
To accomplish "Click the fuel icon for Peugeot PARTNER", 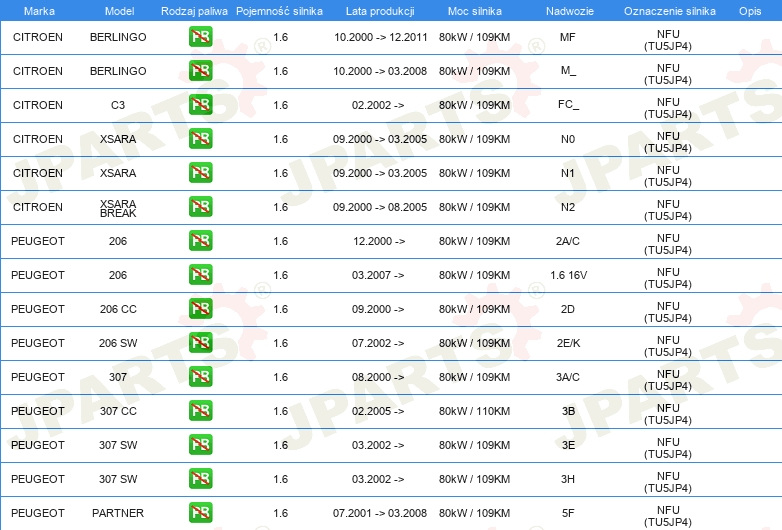I will pyautogui.click(x=200, y=513).
